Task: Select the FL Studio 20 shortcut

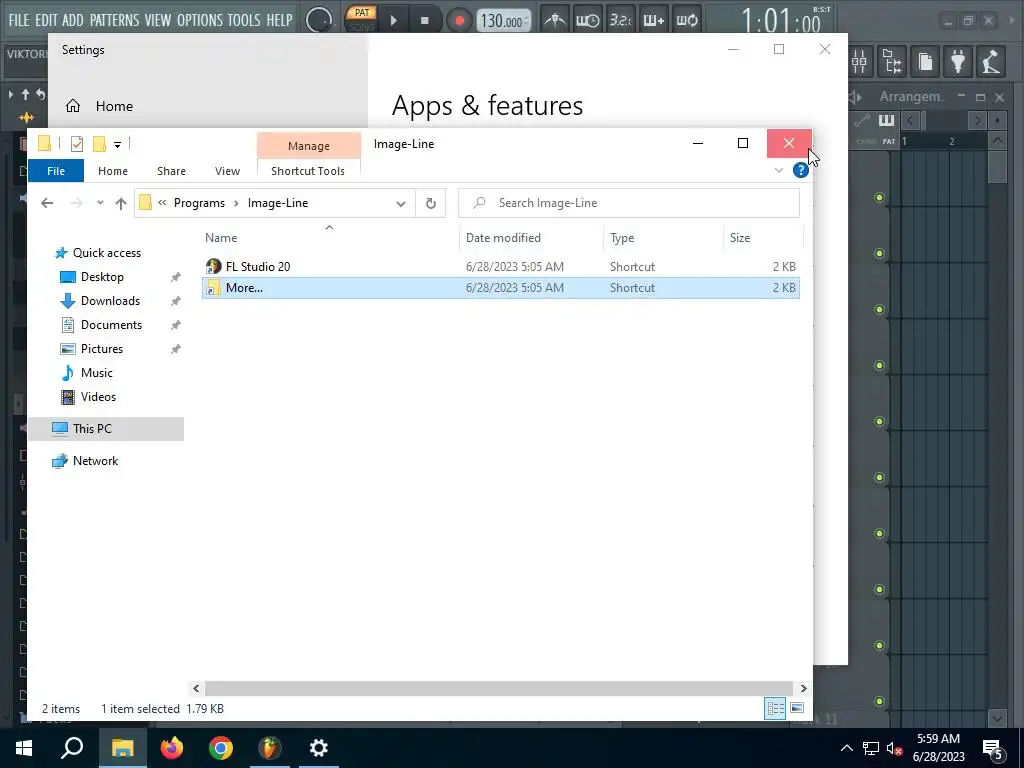Action: [x=500, y=266]
